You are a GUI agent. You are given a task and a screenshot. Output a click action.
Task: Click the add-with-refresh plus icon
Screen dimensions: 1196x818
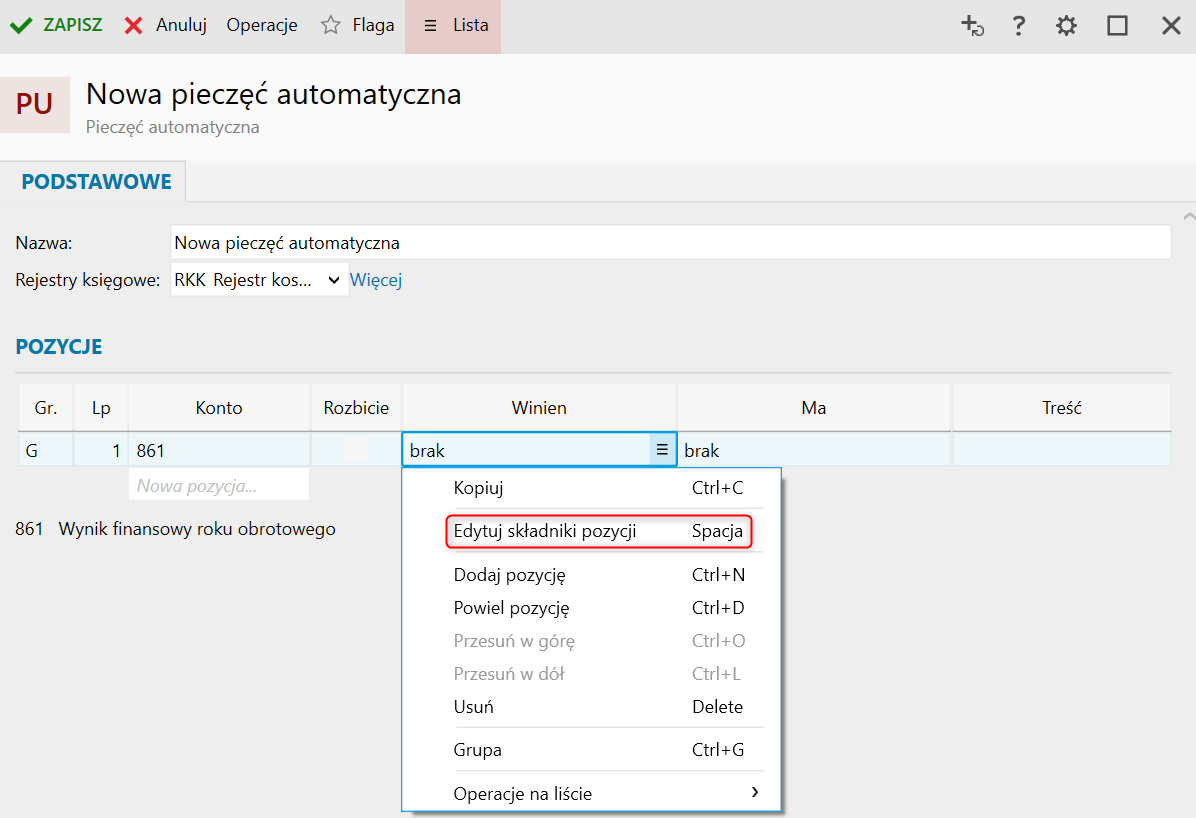click(x=973, y=25)
